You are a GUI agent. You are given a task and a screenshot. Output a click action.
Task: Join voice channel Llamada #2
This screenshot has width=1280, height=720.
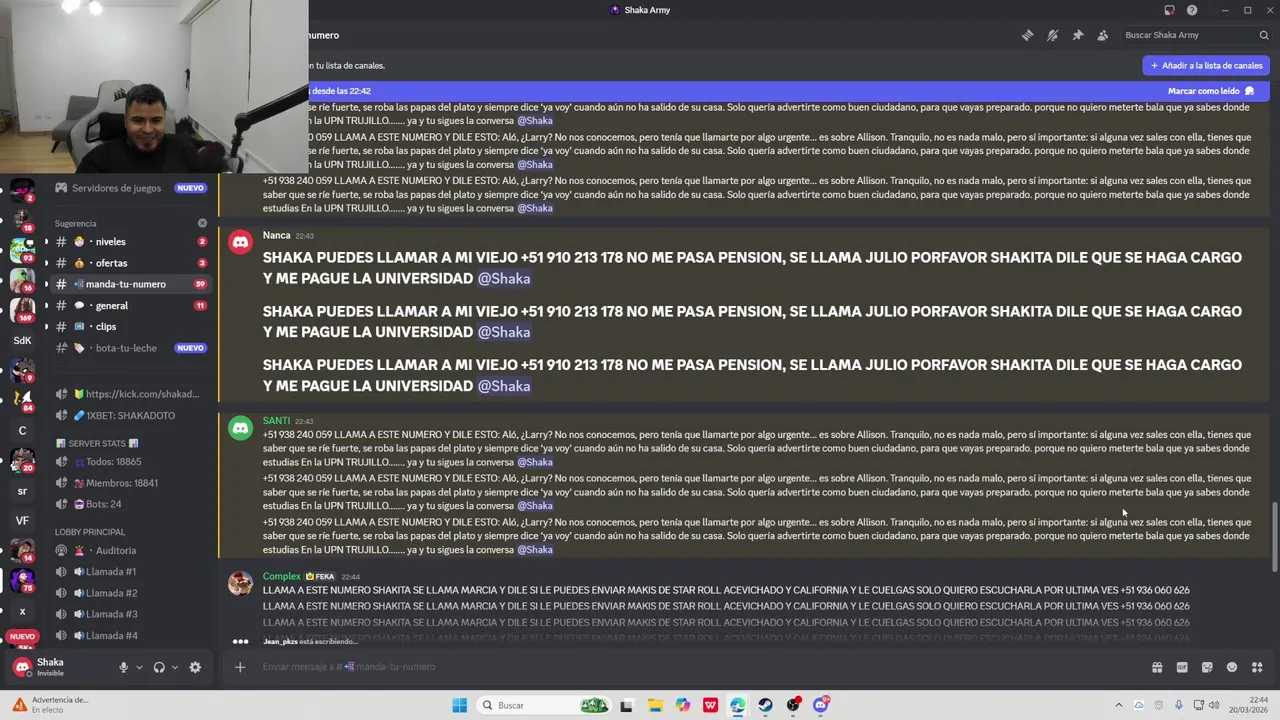coord(130,593)
